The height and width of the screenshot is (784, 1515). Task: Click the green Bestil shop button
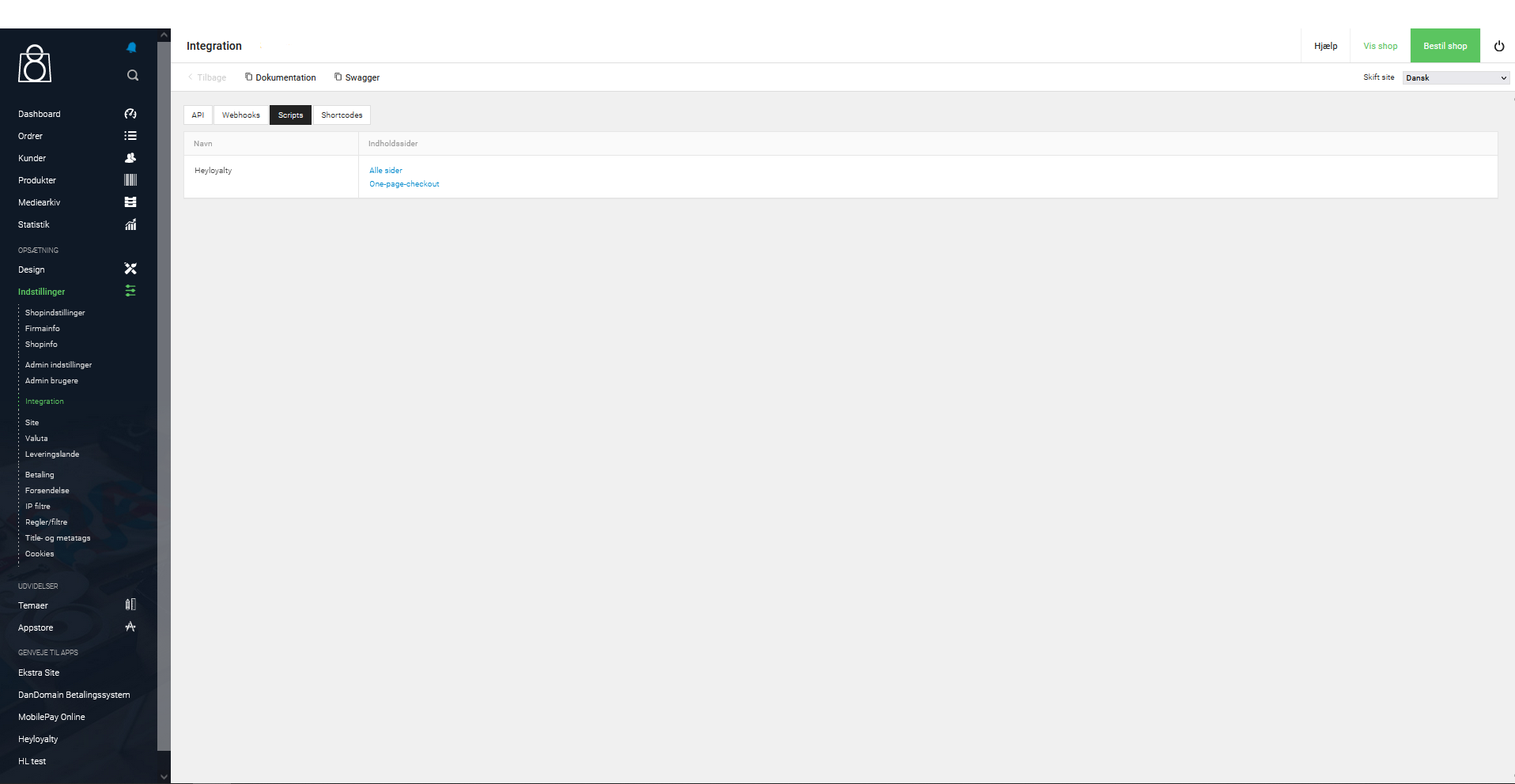coord(1445,46)
